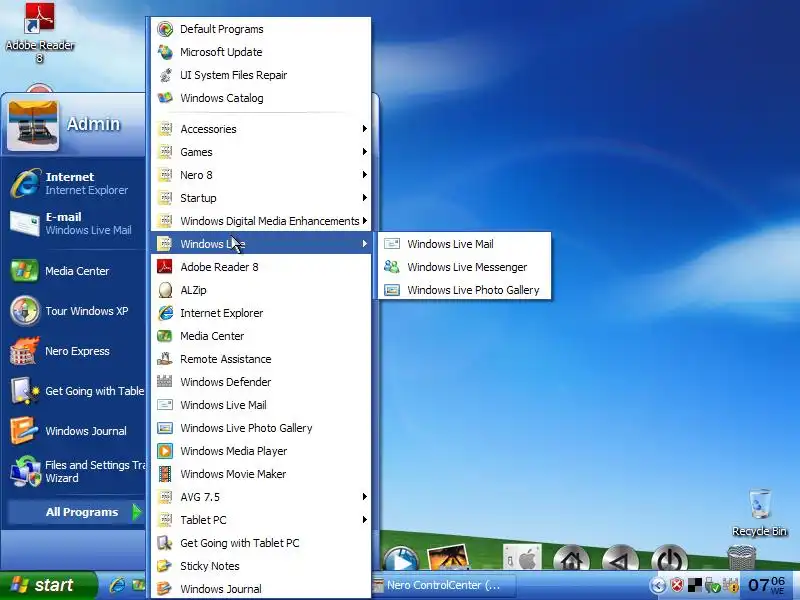Expand the Nero 8 folder

(x=261, y=175)
